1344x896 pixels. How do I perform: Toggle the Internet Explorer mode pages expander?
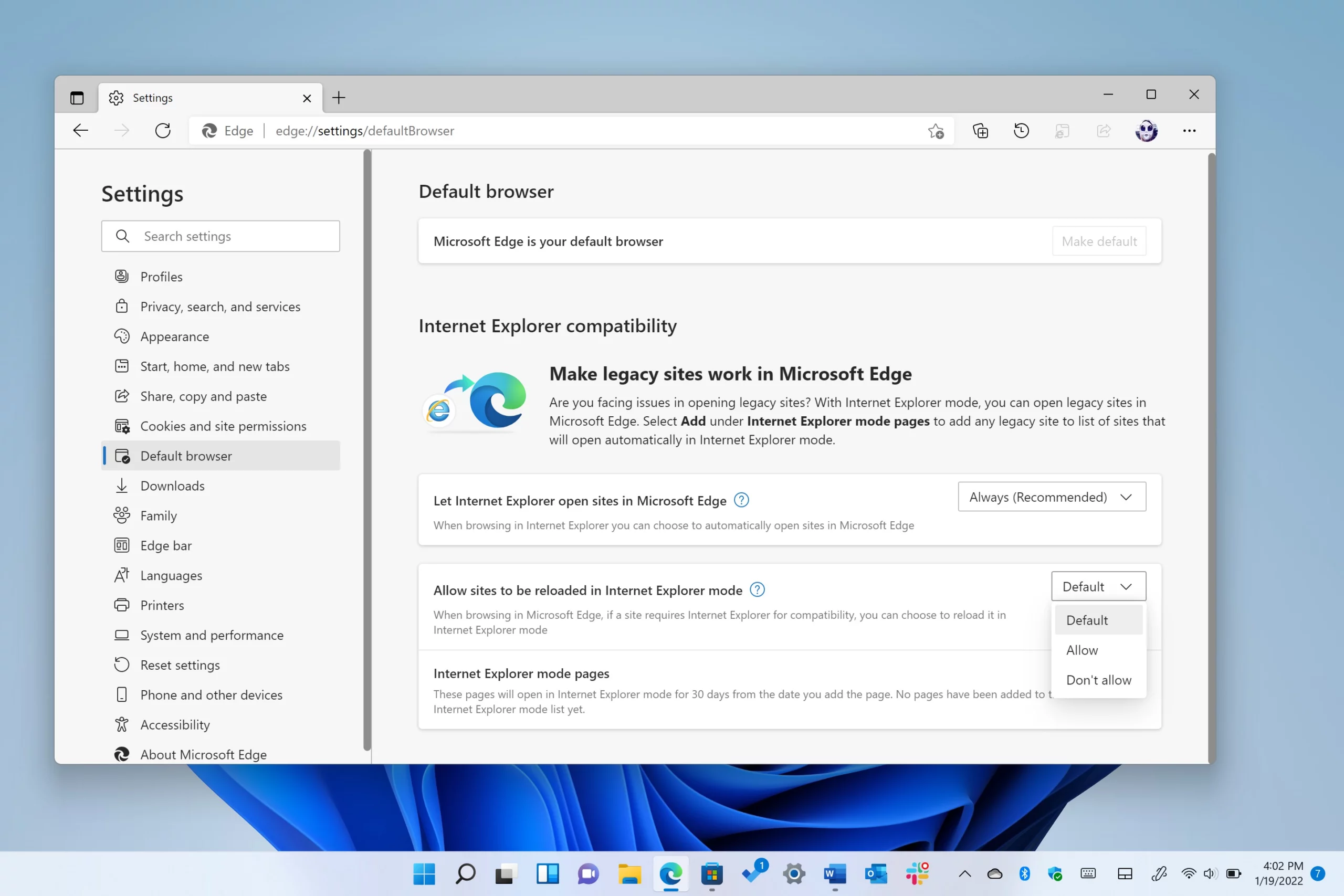coord(521,672)
